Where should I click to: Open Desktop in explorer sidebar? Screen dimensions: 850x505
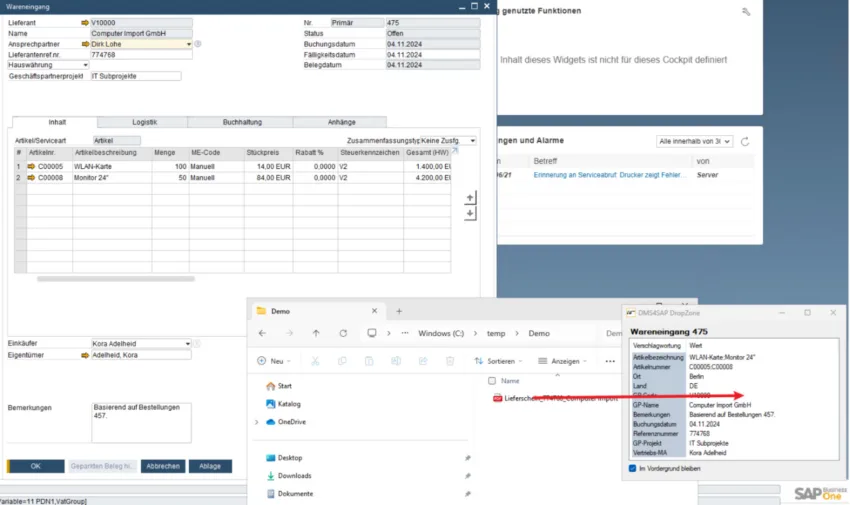[x=284, y=458]
